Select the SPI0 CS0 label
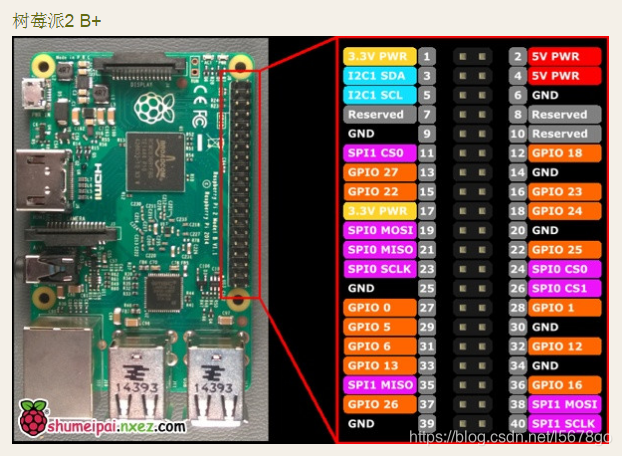This screenshot has height=456, width=622. (x=564, y=269)
